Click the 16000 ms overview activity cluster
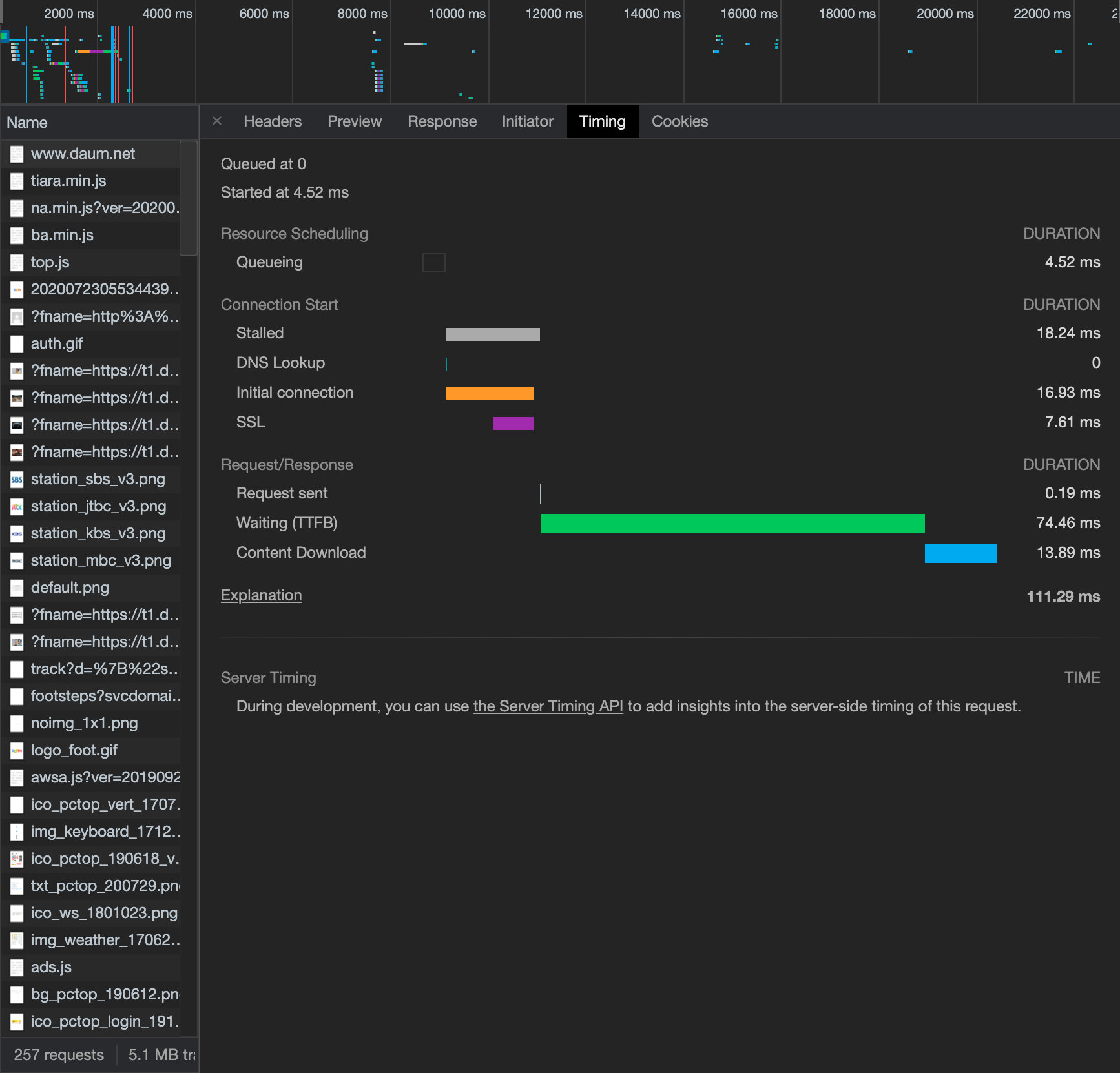1120x1073 pixels. pos(746,44)
